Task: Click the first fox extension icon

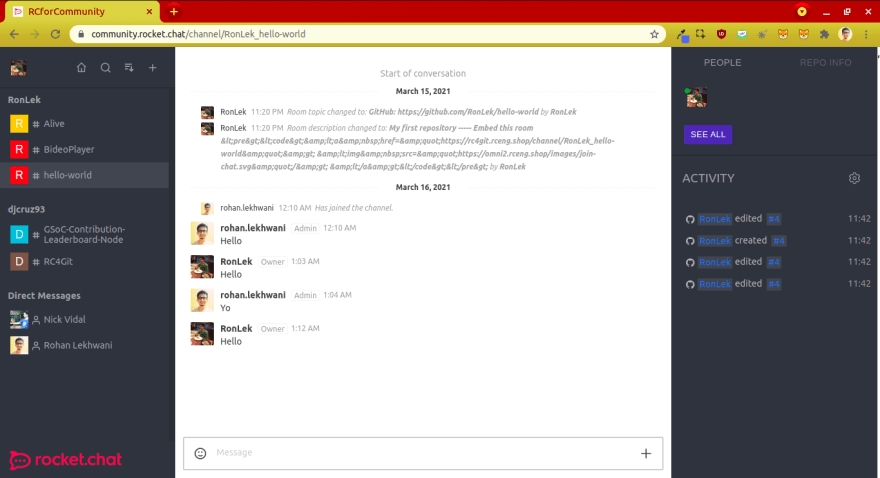Action: pos(783,34)
